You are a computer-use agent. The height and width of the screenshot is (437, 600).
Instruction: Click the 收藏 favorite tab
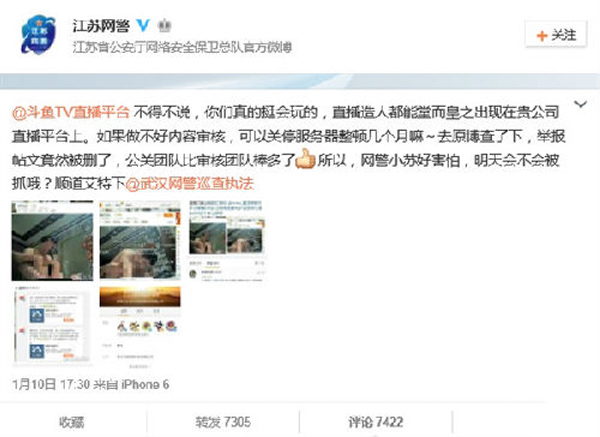coord(72,422)
